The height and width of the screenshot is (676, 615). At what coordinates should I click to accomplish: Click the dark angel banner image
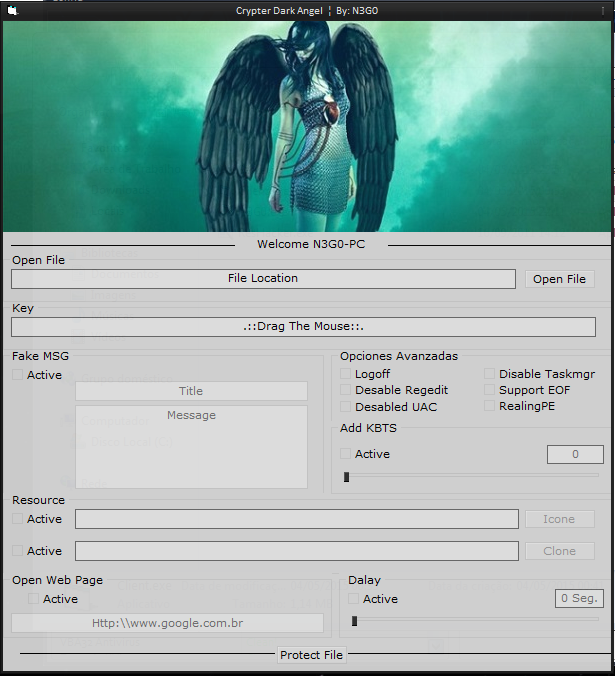307,126
